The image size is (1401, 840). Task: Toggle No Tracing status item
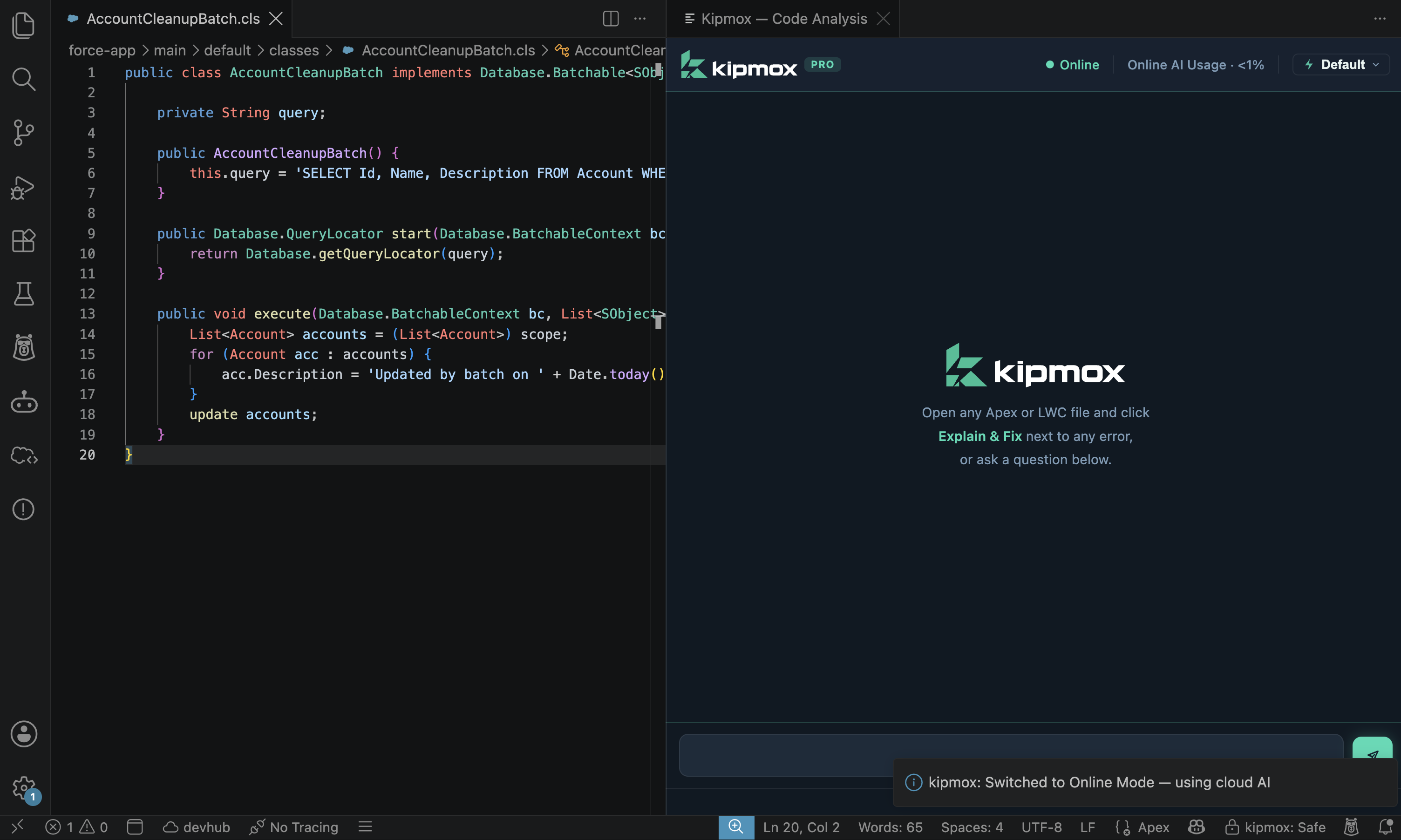pyautogui.click(x=294, y=827)
